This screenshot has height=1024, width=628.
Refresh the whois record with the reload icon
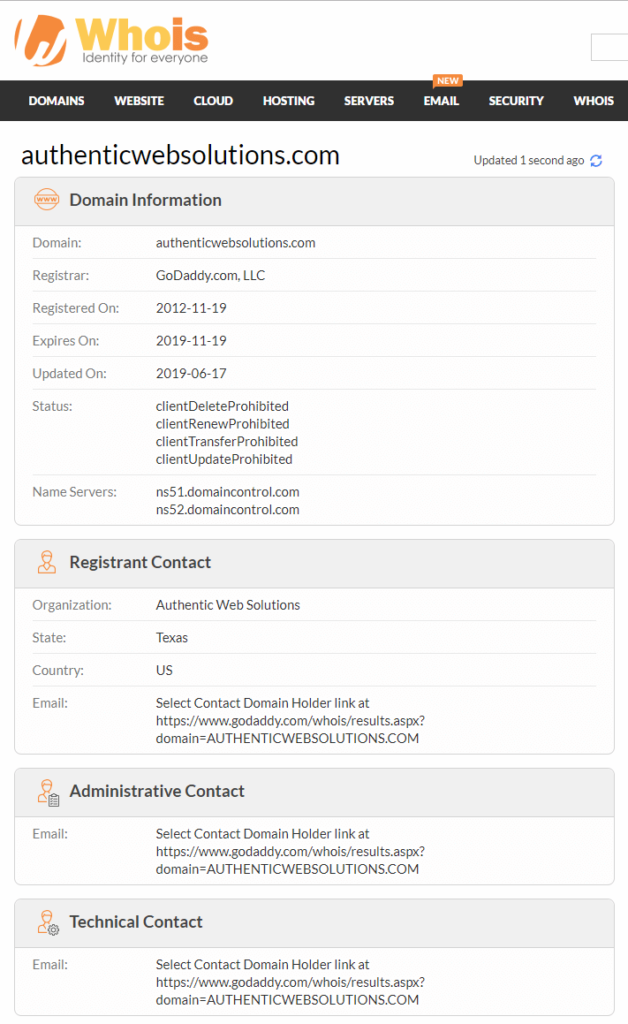[596, 161]
